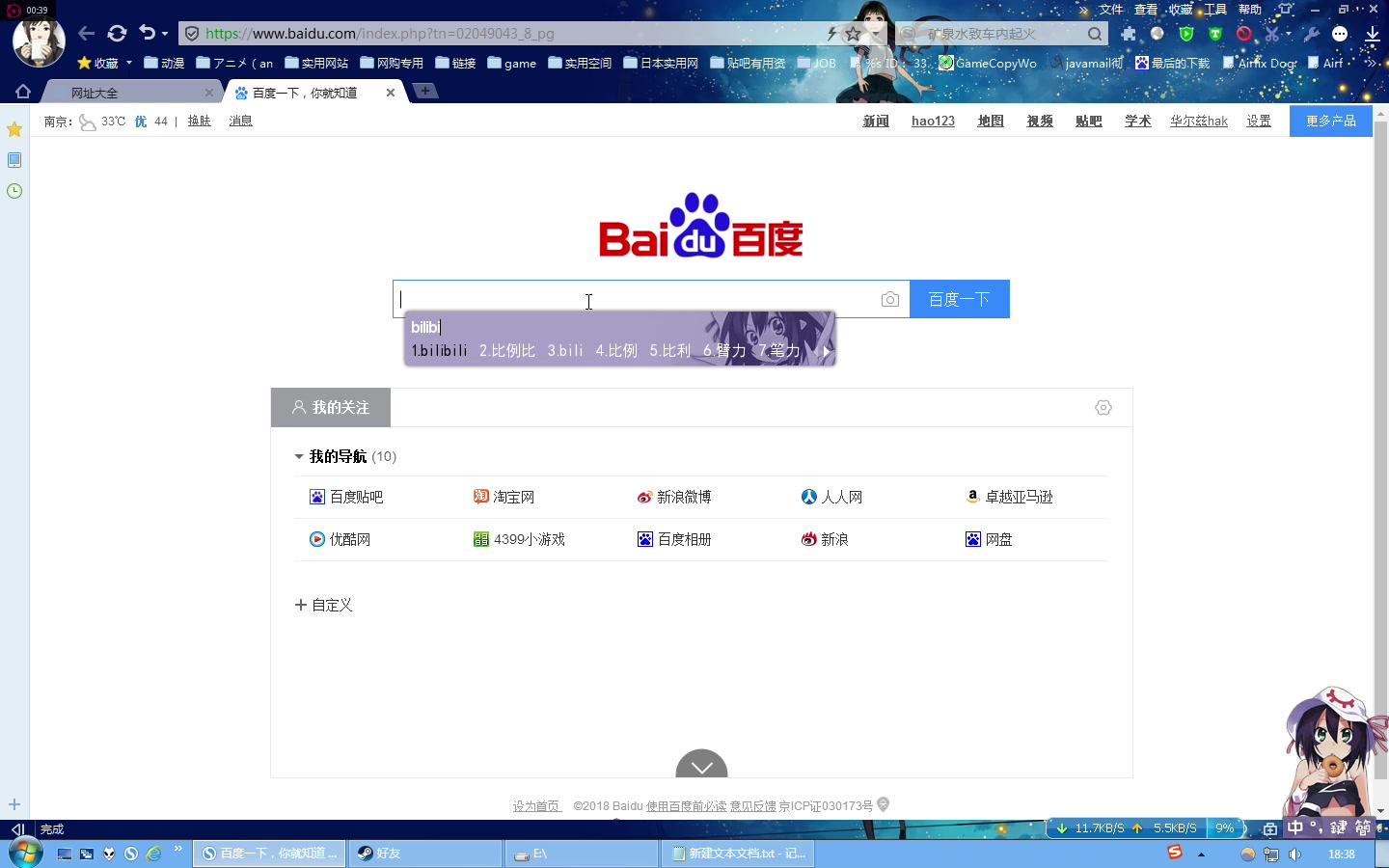
Task: Click the 百度一下 search button
Action: point(960,299)
